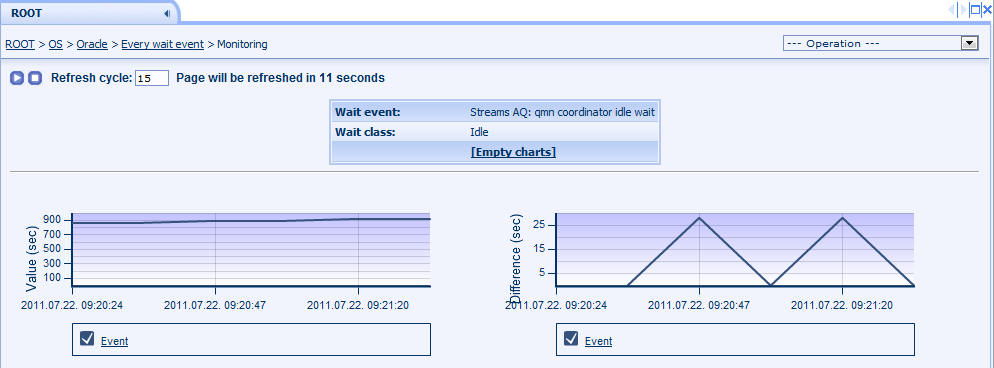The width and height of the screenshot is (994, 368).
Task: Open the OS breadcrumb link
Action: tap(56, 44)
